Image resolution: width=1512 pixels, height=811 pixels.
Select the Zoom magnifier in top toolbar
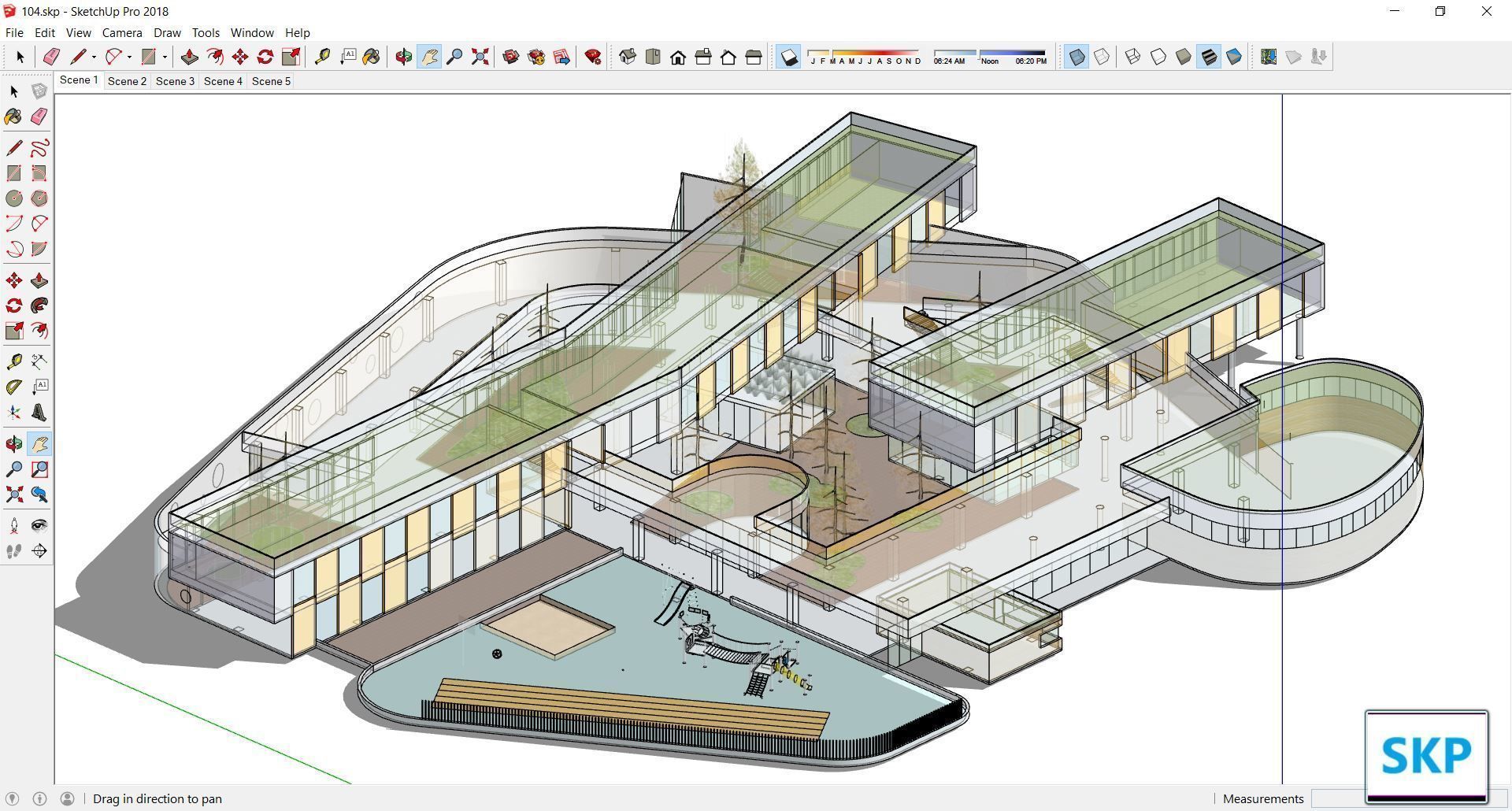(x=454, y=57)
